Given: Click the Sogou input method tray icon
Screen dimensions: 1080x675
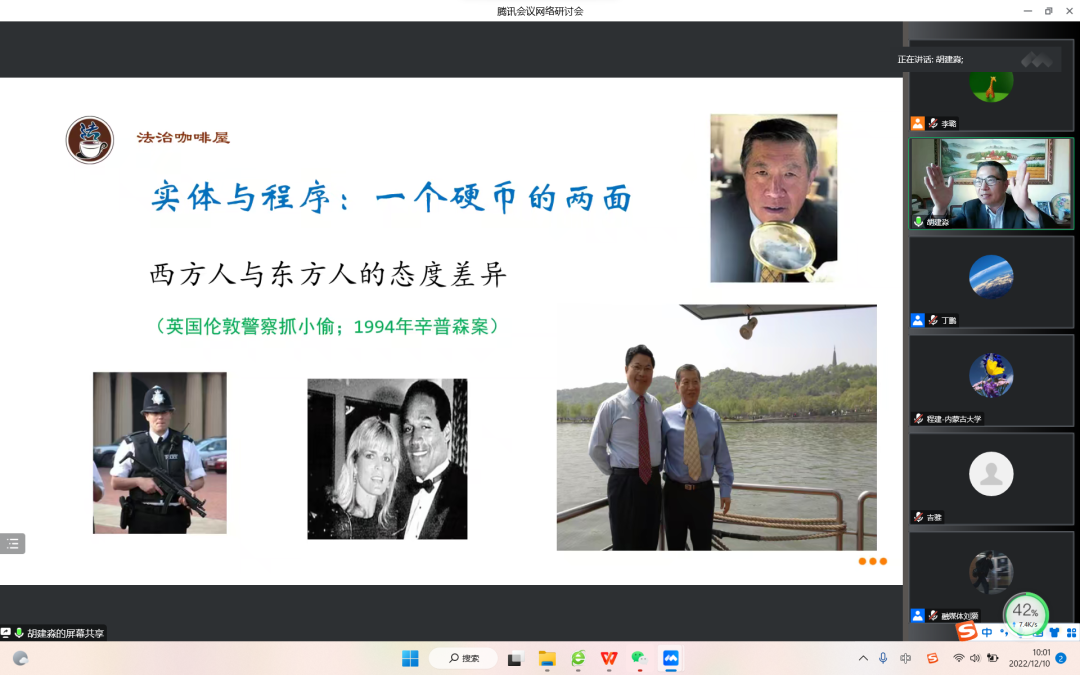Looking at the screenshot, I should [932, 658].
